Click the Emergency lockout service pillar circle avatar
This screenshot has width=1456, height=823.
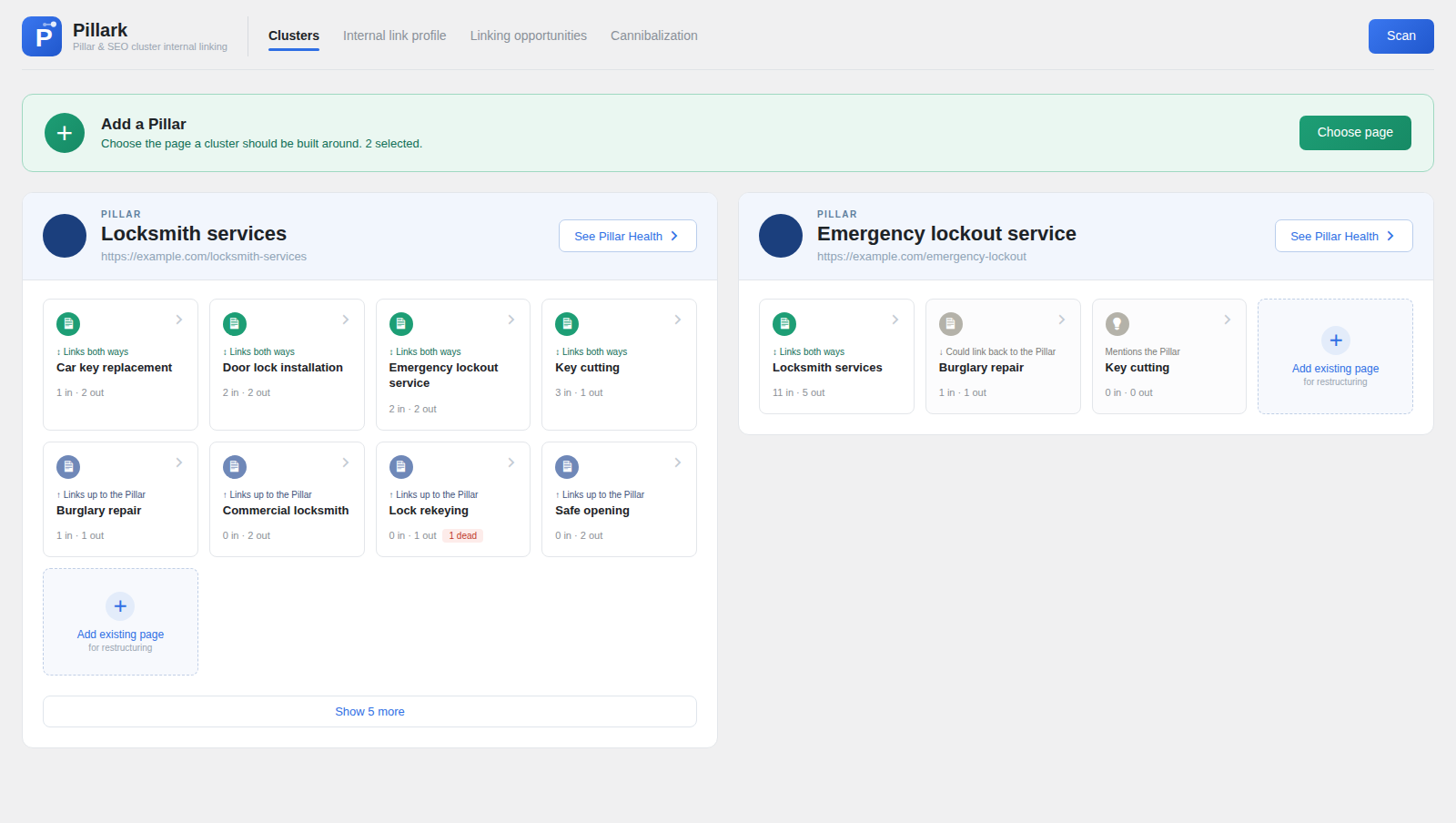(x=781, y=236)
